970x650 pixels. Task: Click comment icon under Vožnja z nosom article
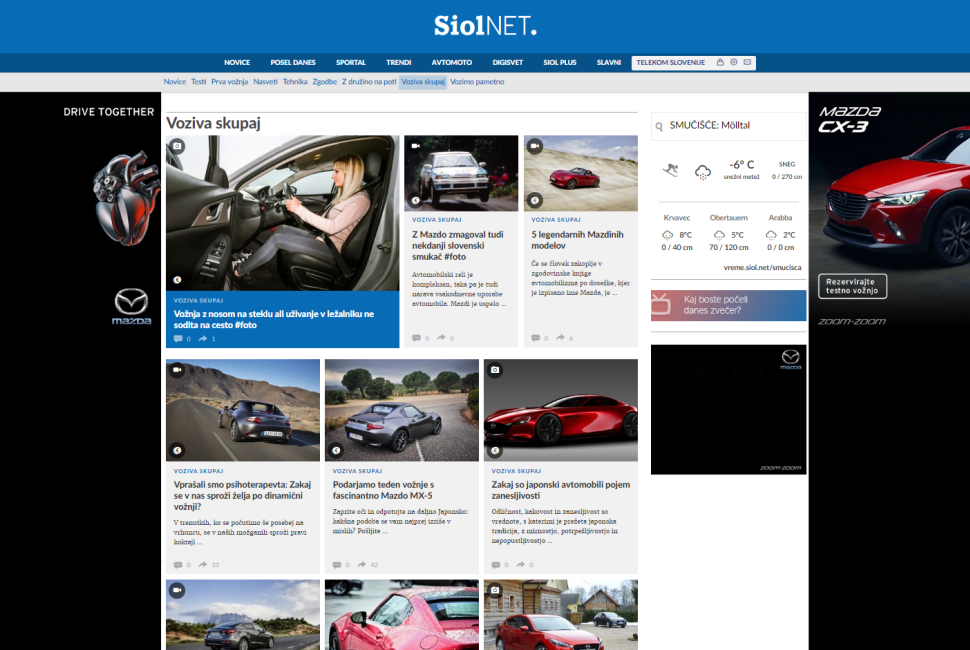pyautogui.click(x=178, y=338)
